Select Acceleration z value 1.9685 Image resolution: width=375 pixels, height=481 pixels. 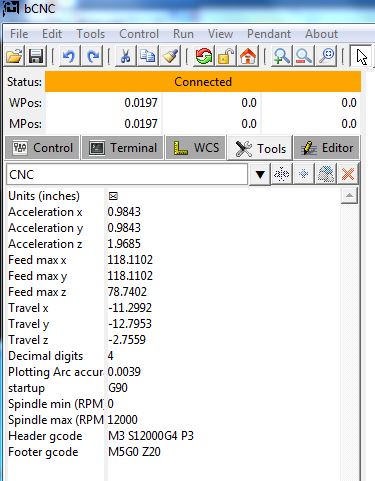(124, 244)
